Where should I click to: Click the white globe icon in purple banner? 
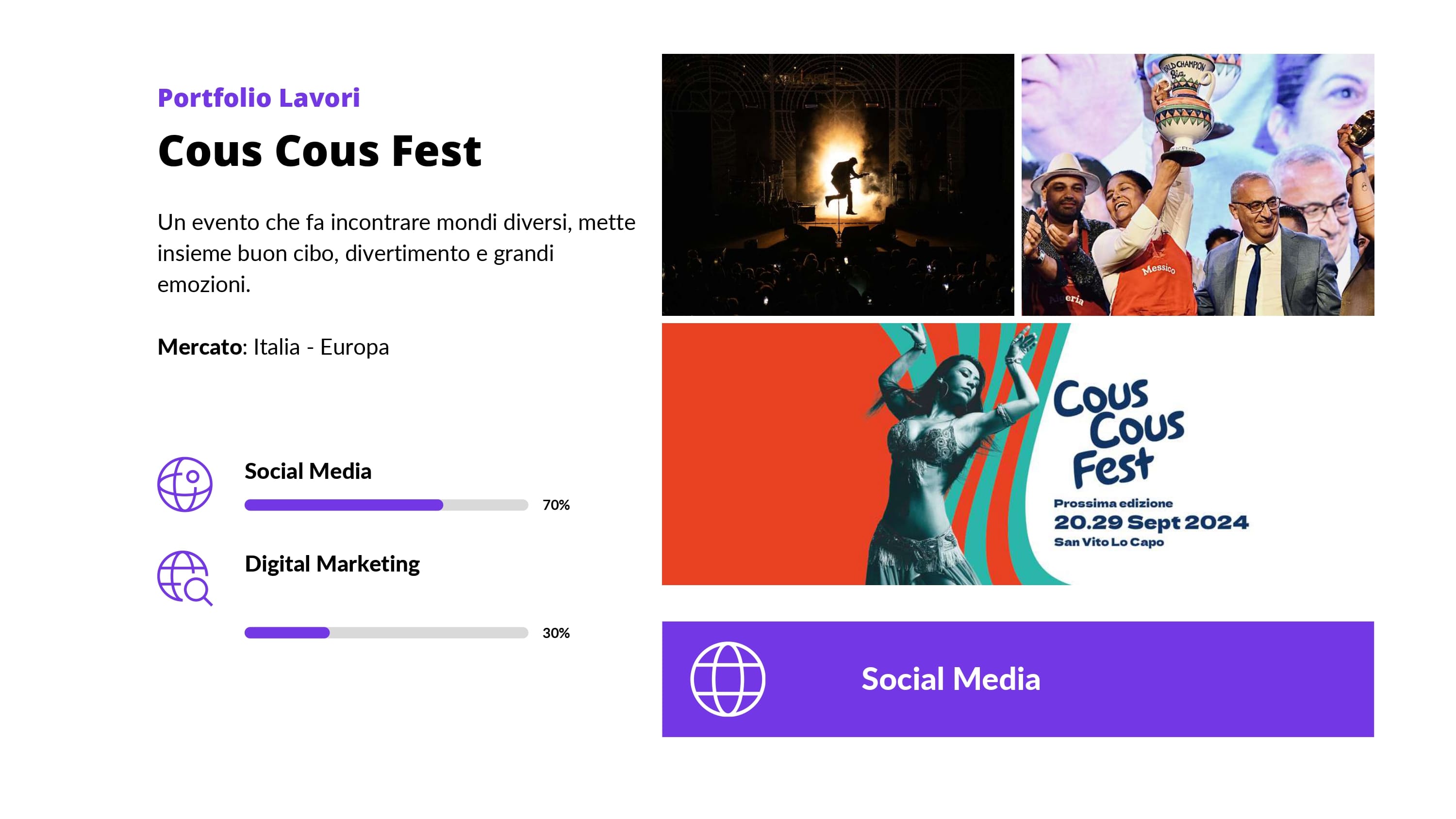(x=728, y=679)
